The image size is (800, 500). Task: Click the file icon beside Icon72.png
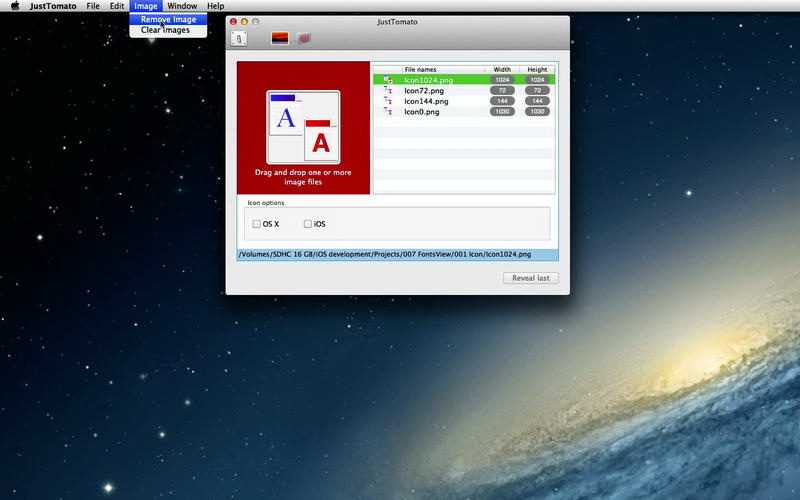(387, 90)
